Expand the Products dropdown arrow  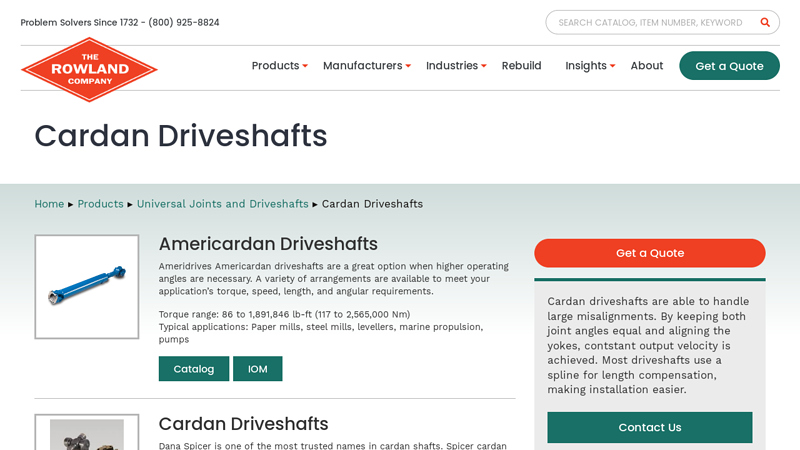[x=305, y=66]
